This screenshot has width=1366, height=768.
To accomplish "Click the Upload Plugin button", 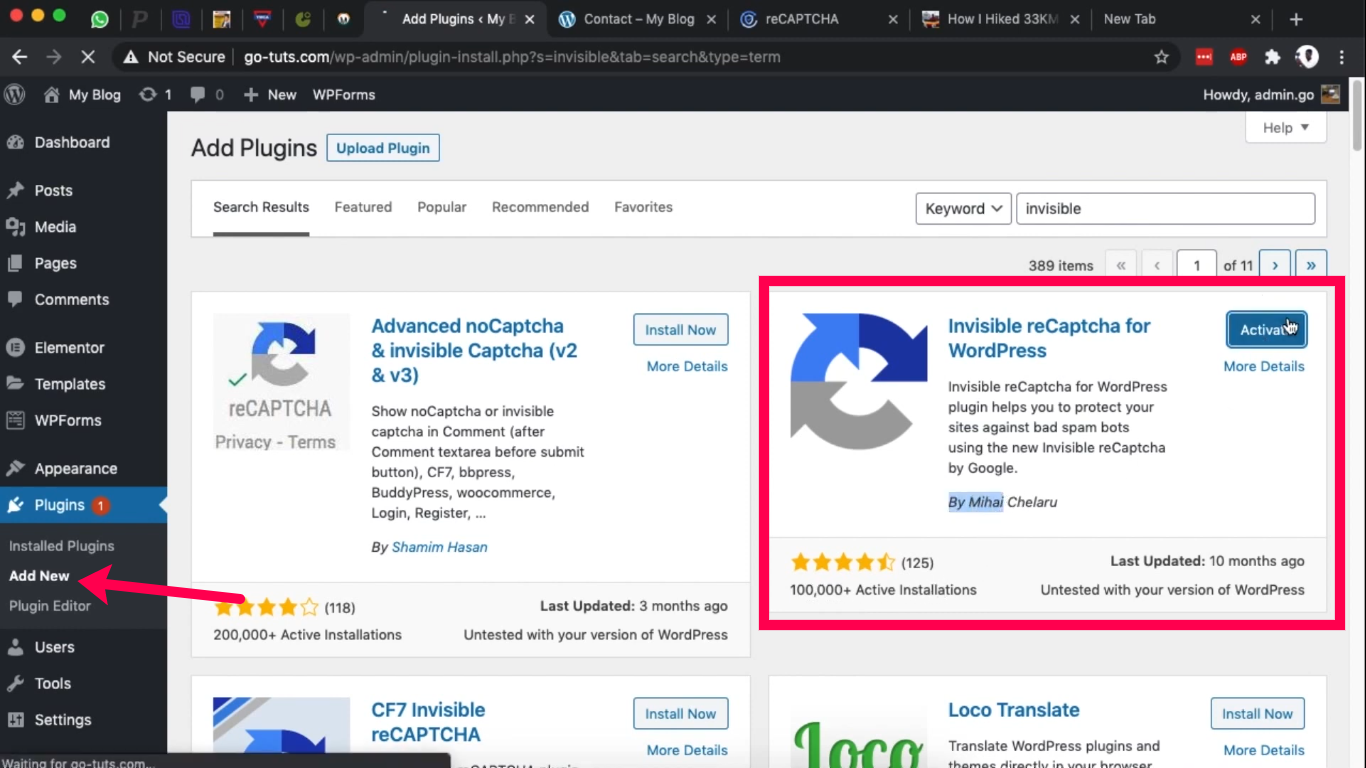I will tap(383, 148).
